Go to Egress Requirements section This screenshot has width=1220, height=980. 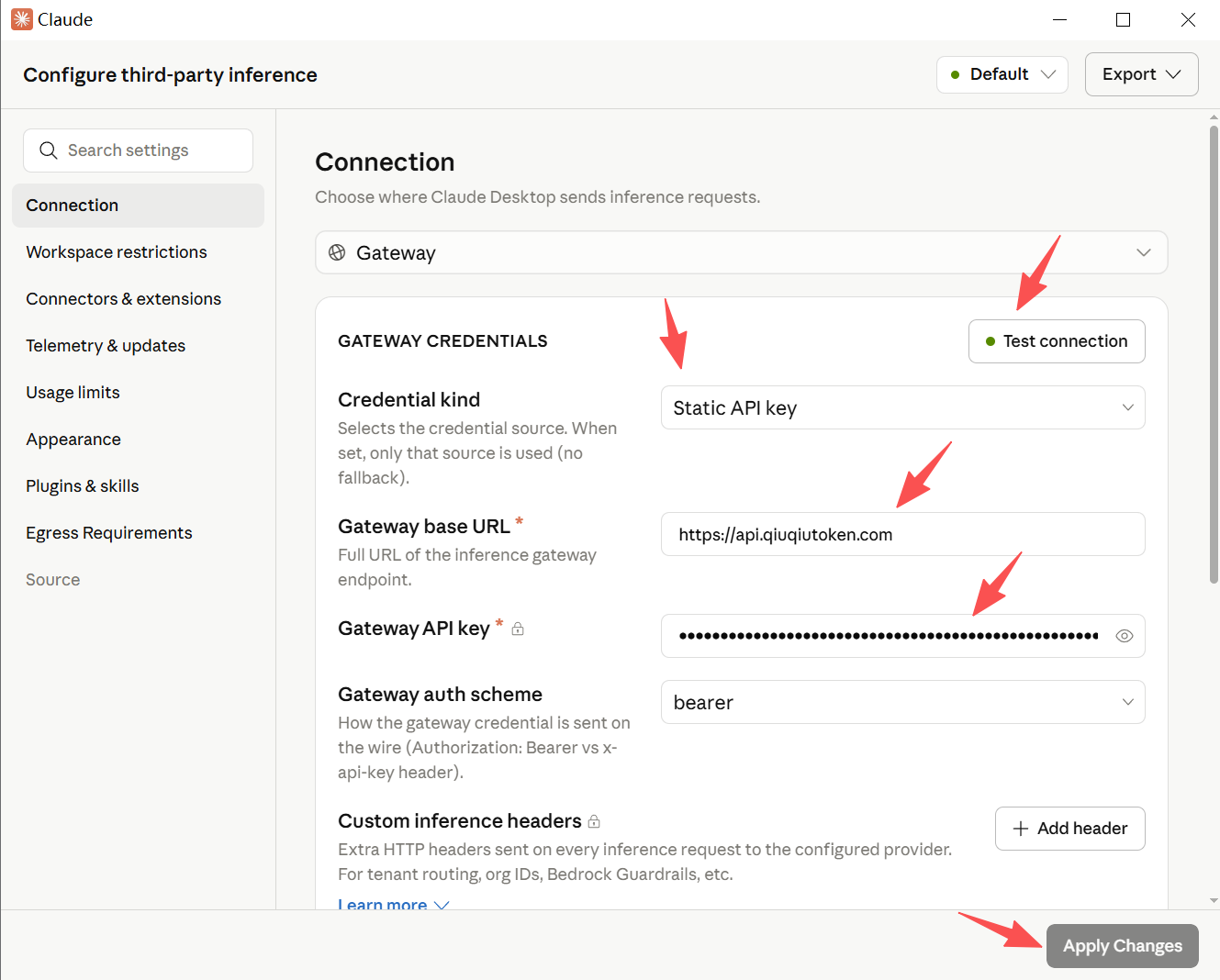pyautogui.click(x=138, y=533)
